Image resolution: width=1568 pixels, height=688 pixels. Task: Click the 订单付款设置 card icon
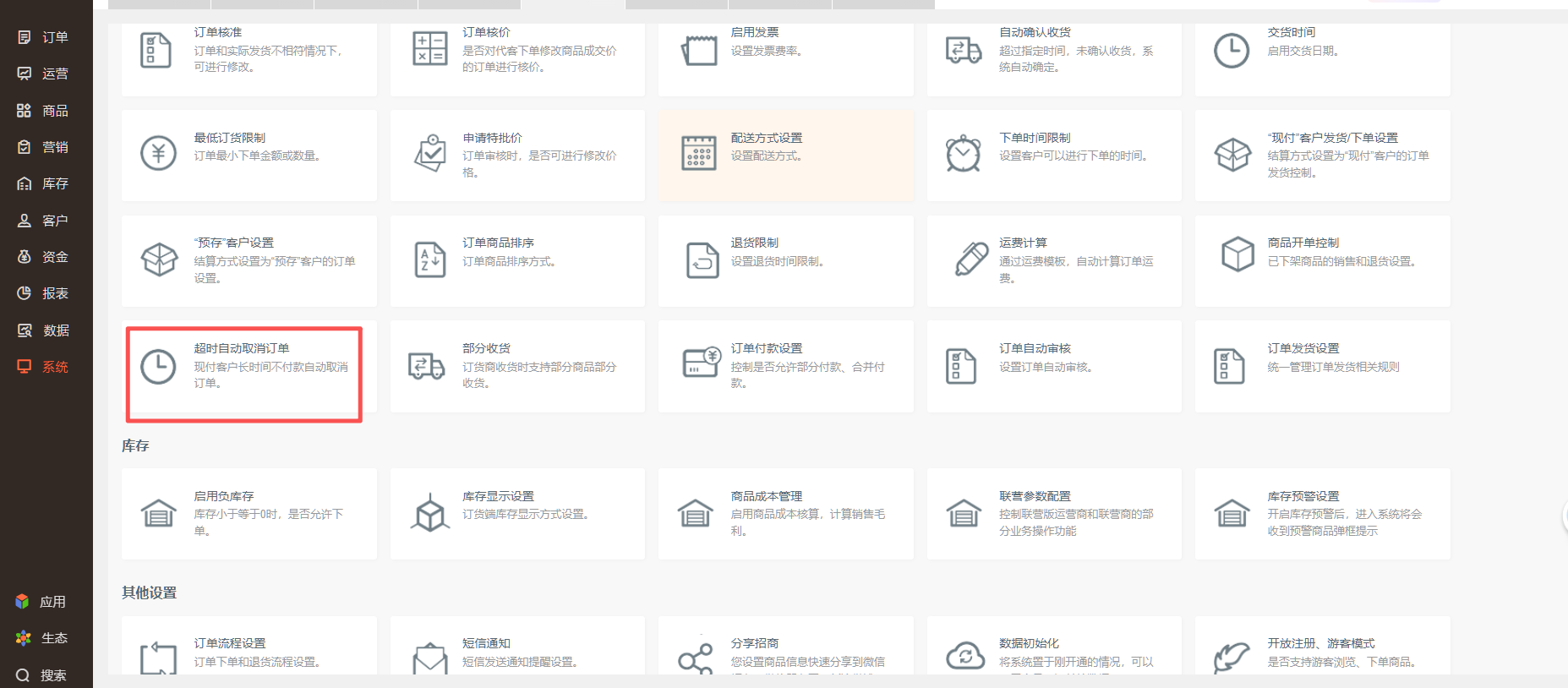tap(701, 362)
